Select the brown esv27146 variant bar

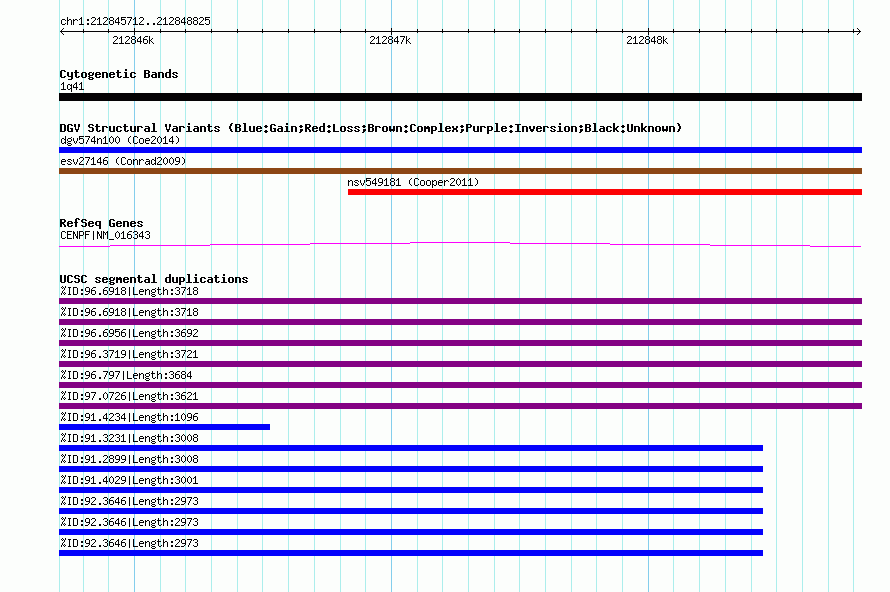pos(460,171)
